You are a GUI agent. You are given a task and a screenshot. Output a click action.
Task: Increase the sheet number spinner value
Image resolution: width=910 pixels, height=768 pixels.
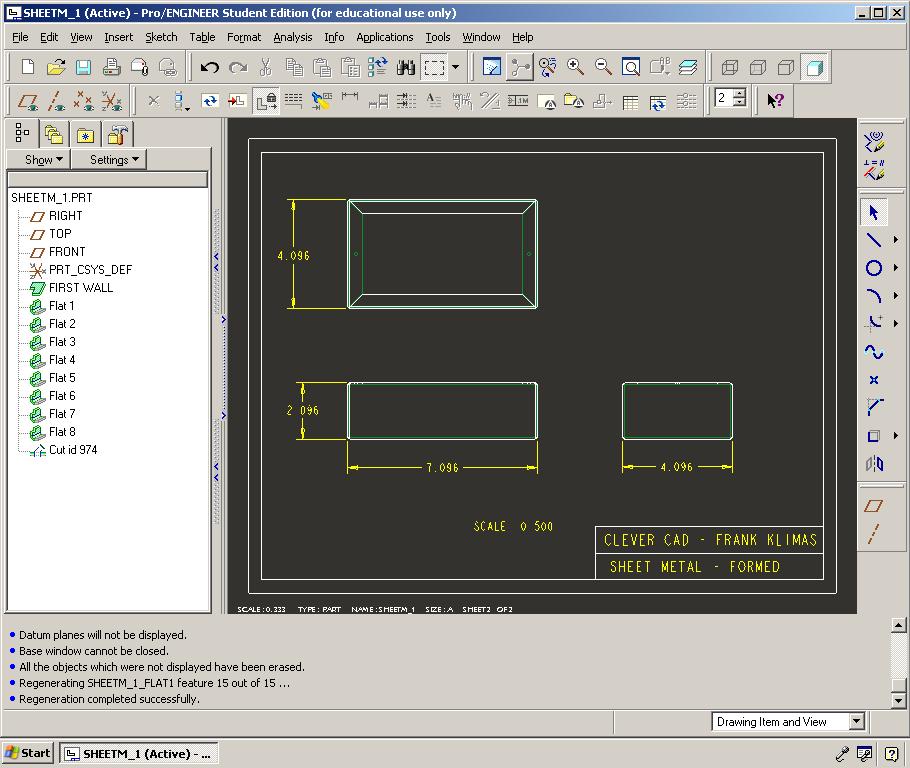click(x=740, y=94)
